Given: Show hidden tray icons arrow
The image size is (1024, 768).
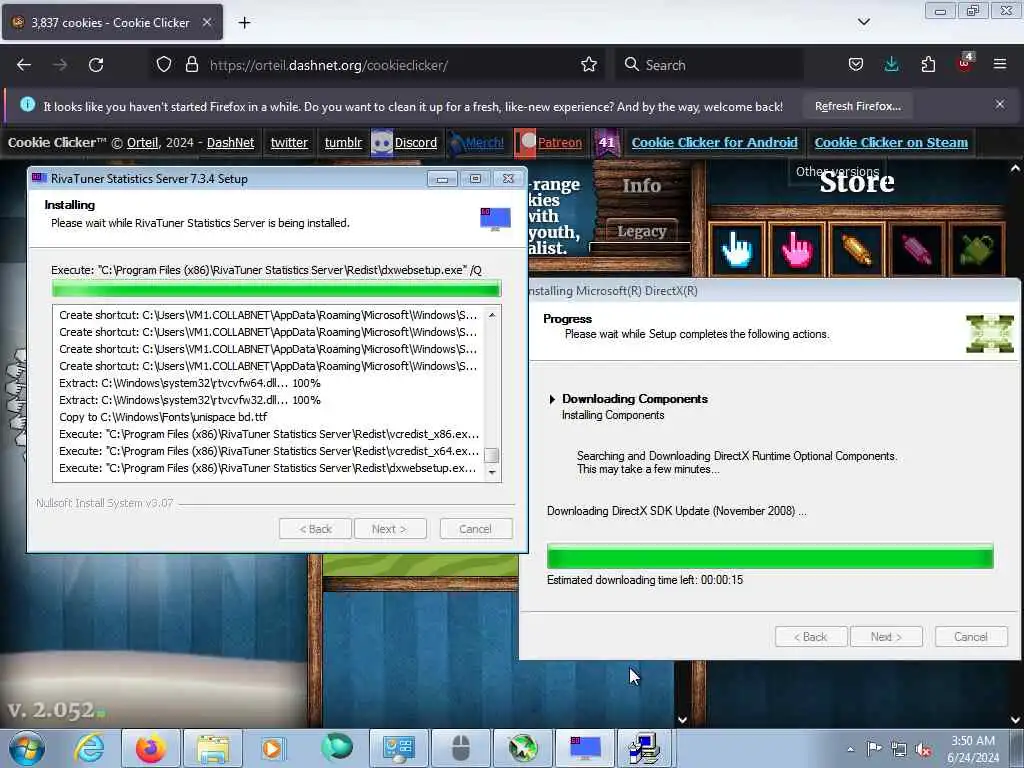Looking at the screenshot, I should tap(850, 749).
